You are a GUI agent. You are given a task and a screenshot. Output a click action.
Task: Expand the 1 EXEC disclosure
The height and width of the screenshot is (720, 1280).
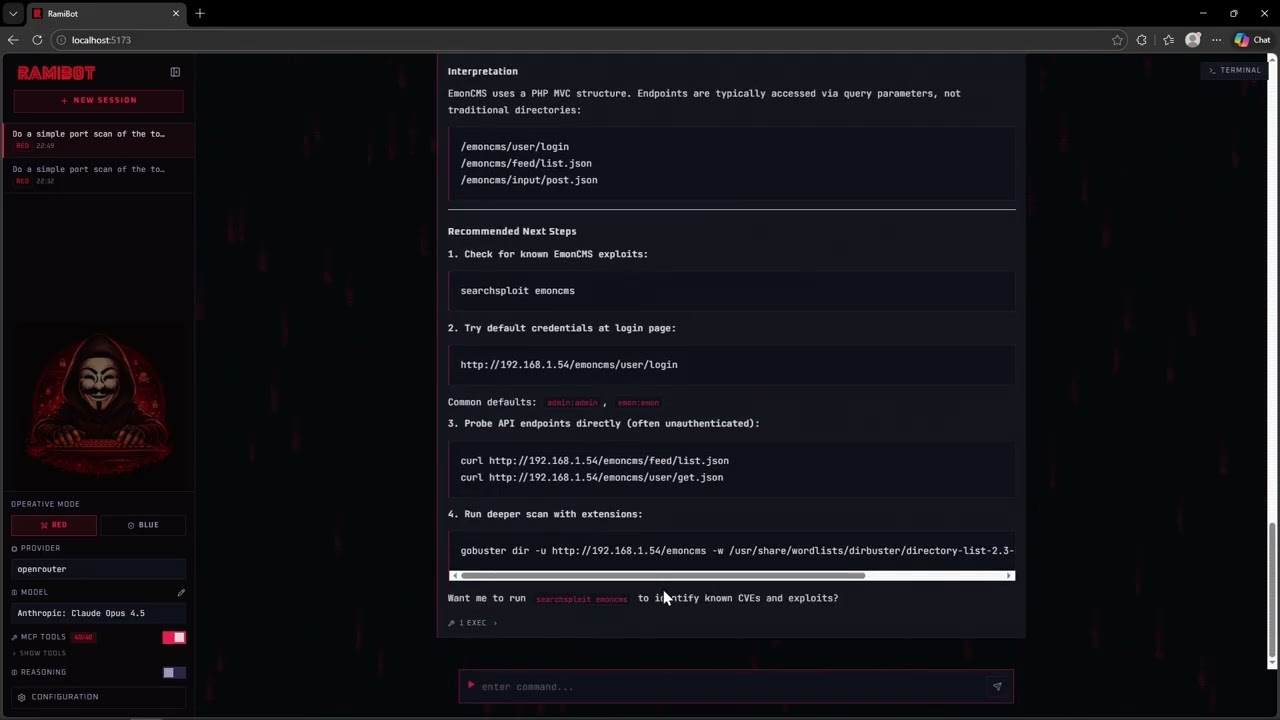[472, 622]
